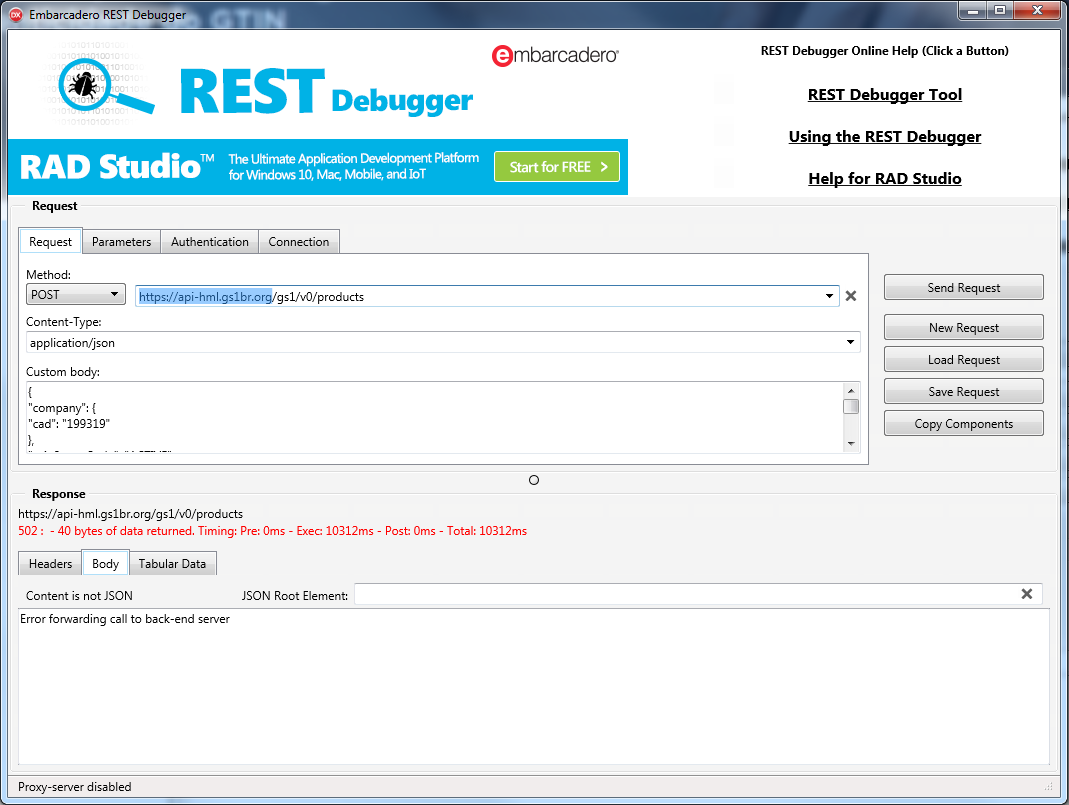Screen dimensions: 1069x805
Task: Select the Connection tab
Action: [299, 242]
